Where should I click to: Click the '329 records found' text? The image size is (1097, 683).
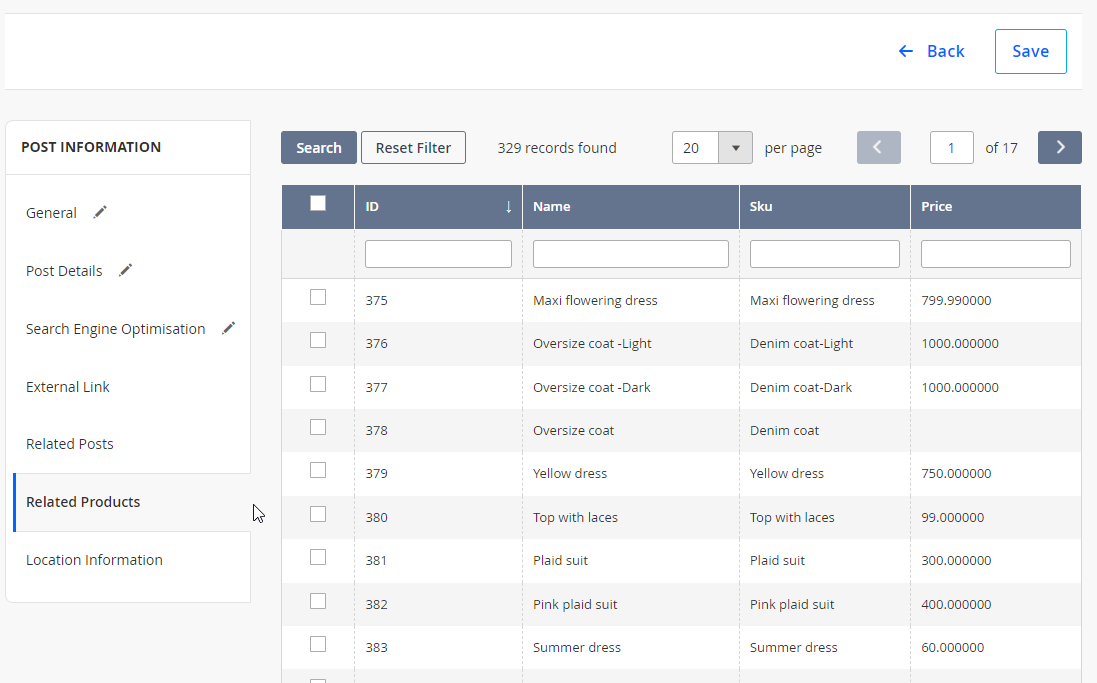(x=557, y=148)
